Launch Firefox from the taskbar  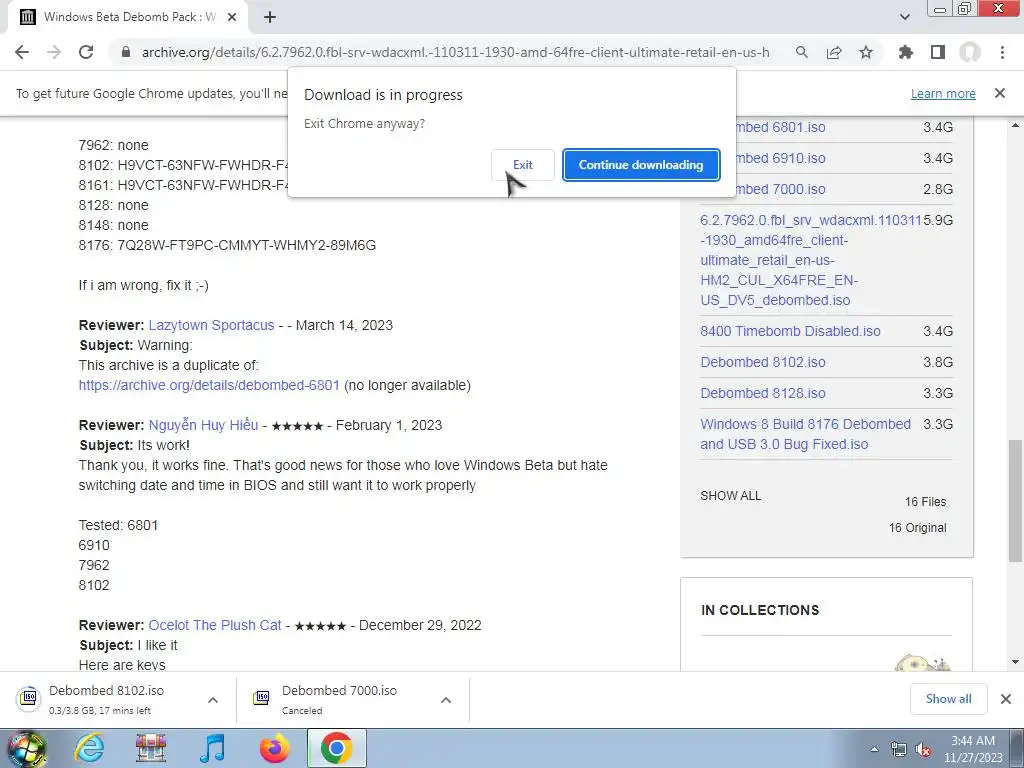click(274, 748)
